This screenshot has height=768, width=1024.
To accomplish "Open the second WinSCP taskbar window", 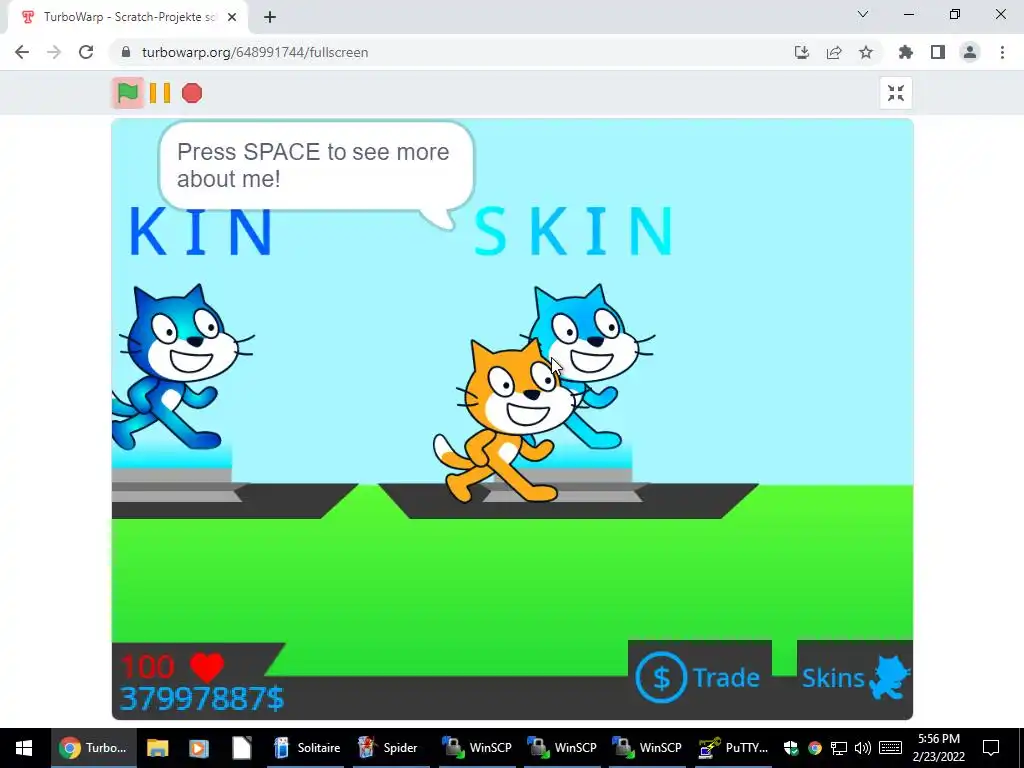I will click(x=562, y=748).
